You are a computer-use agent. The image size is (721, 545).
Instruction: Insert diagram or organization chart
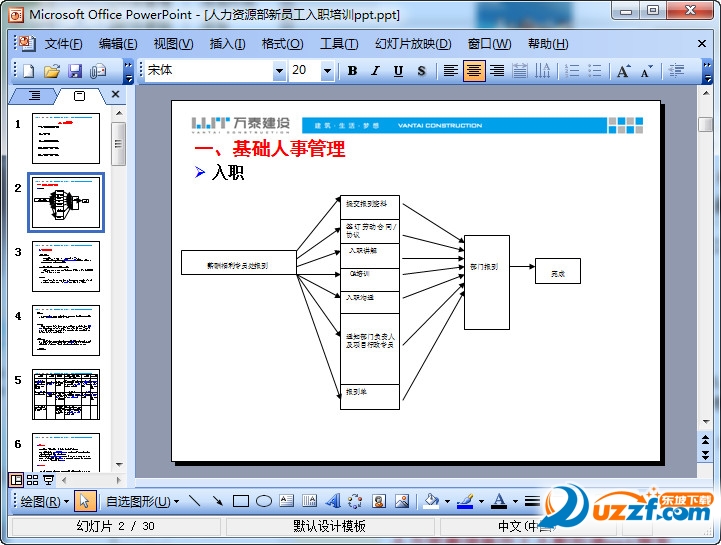[x=355, y=501]
